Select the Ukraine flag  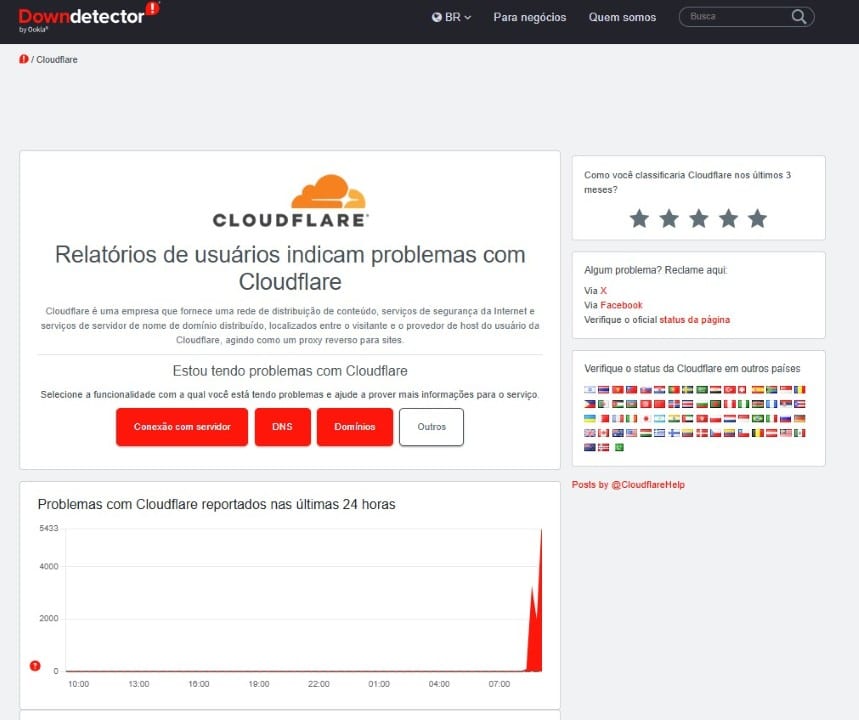click(590, 419)
